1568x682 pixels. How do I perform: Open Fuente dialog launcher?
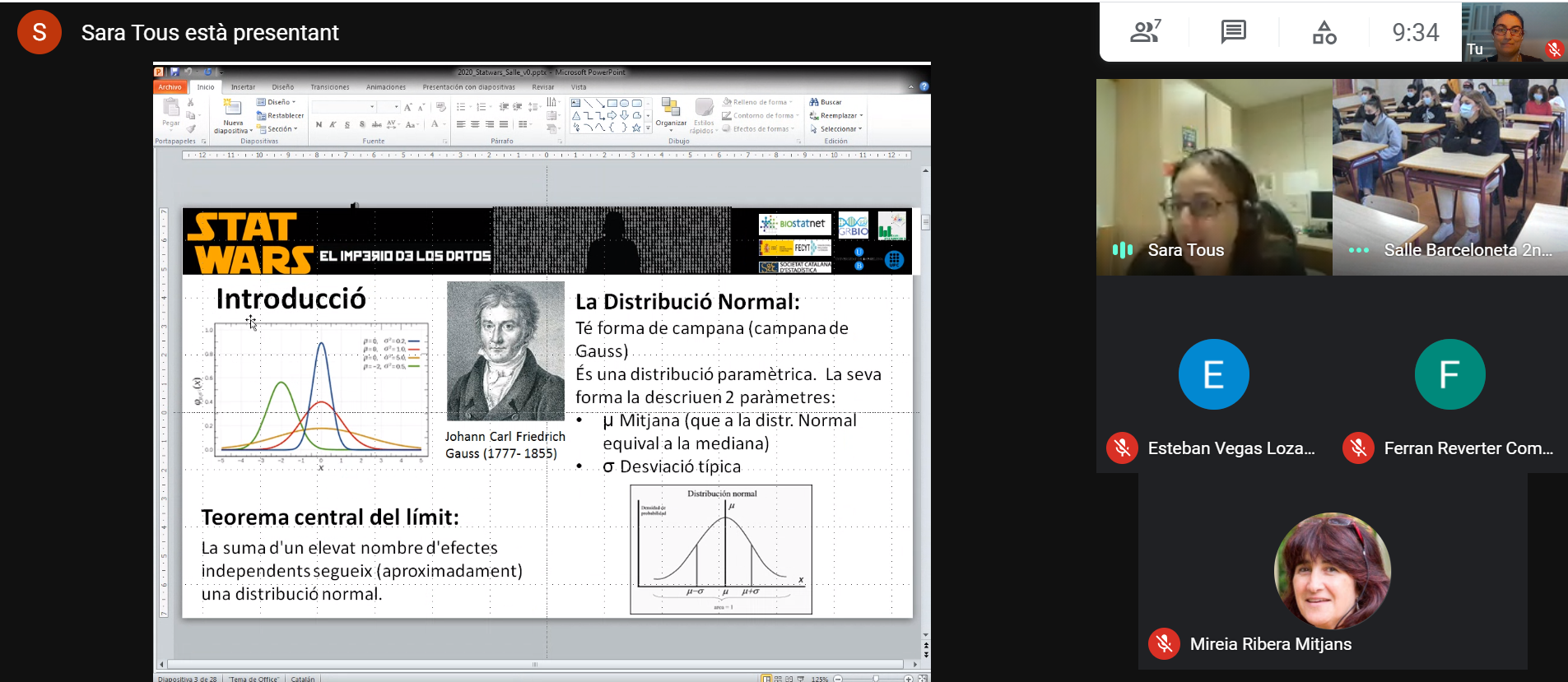[444, 142]
